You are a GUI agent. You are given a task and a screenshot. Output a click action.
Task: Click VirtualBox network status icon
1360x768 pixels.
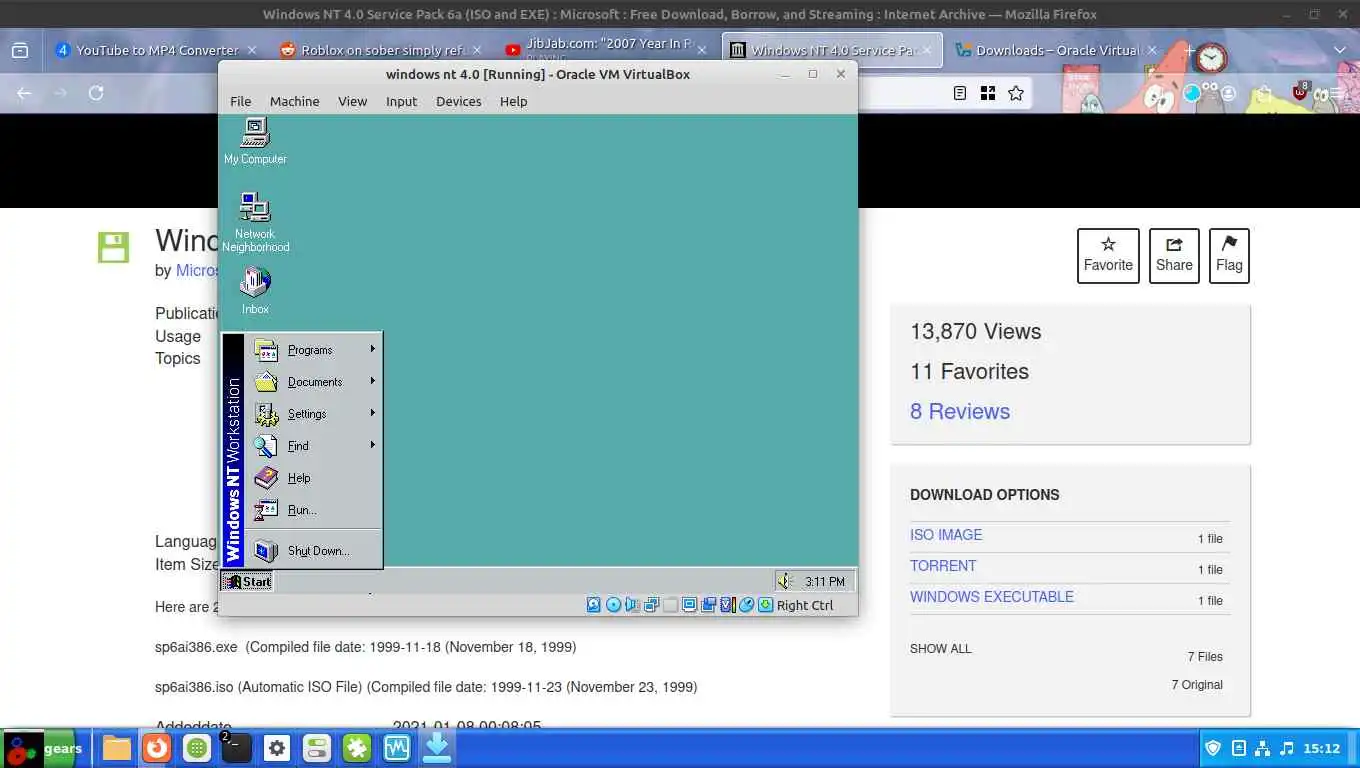[x=651, y=605]
